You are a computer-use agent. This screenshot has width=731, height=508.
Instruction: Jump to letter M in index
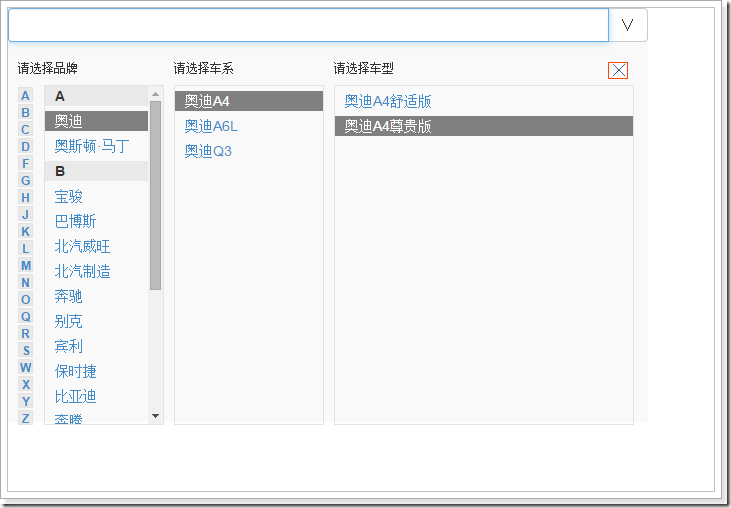tap(26, 266)
